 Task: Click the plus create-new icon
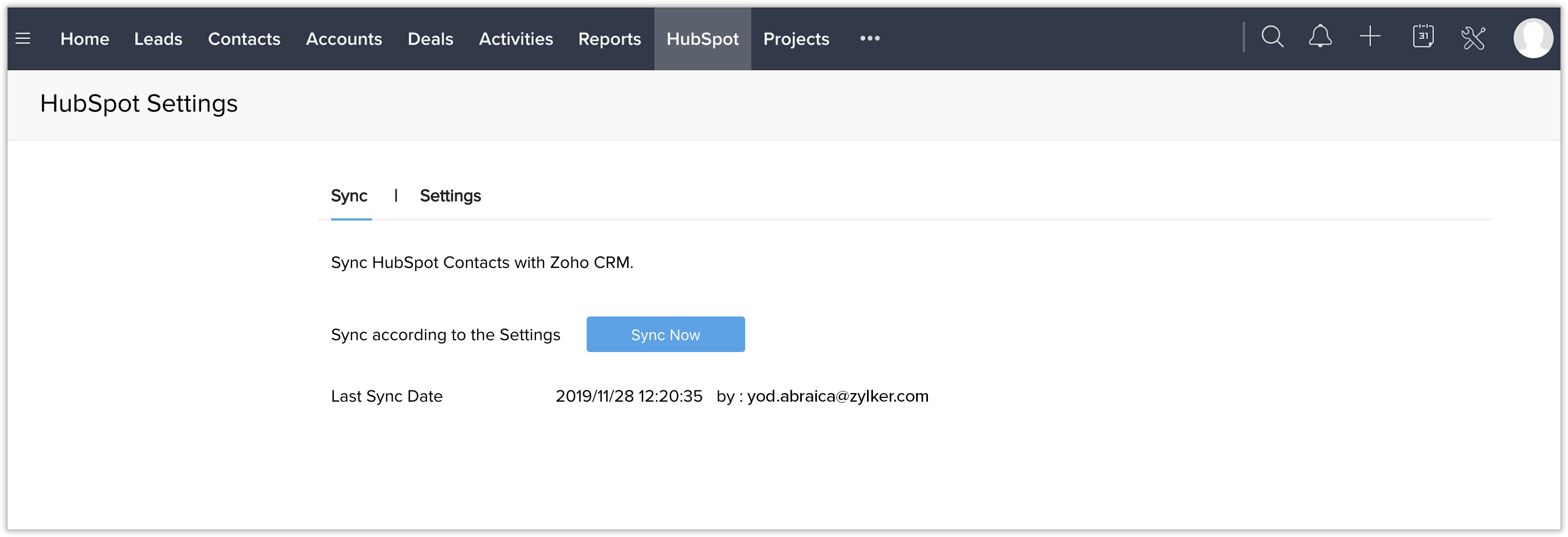coord(1370,37)
